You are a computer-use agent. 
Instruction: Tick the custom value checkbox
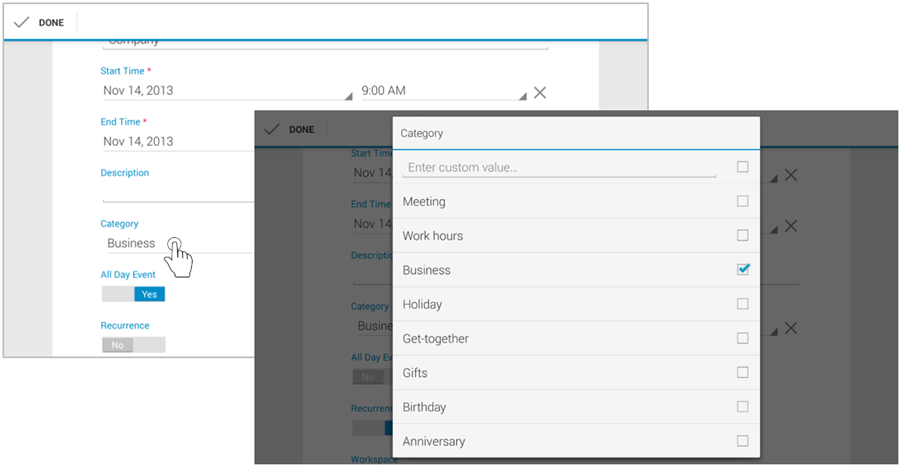742,167
